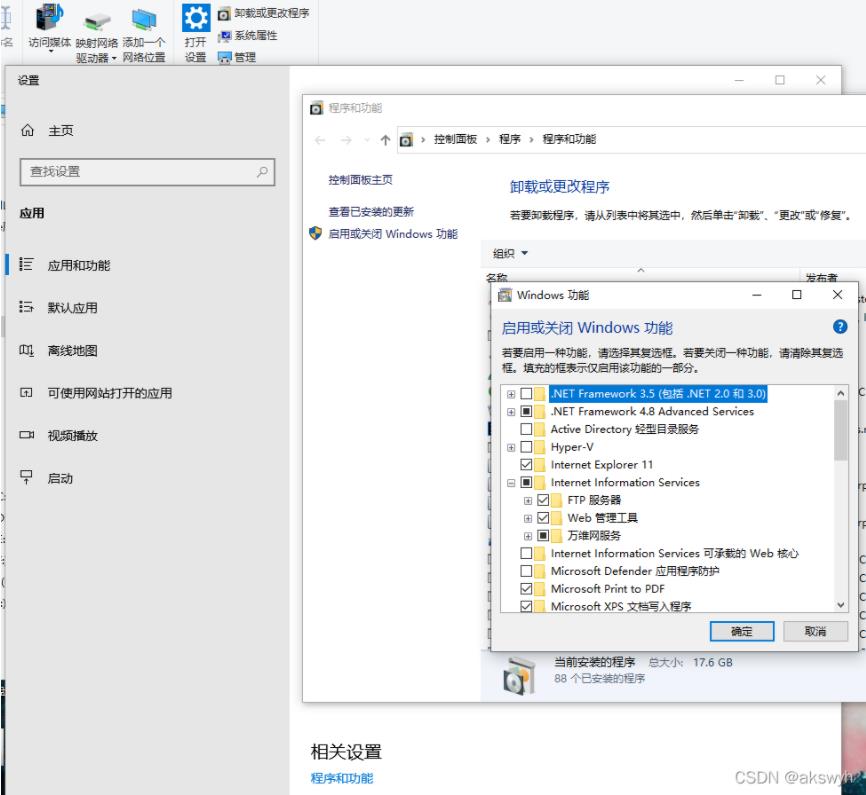Toggle the Microsoft Print to PDF checkbox
The height and width of the screenshot is (795, 866).
tap(527, 589)
